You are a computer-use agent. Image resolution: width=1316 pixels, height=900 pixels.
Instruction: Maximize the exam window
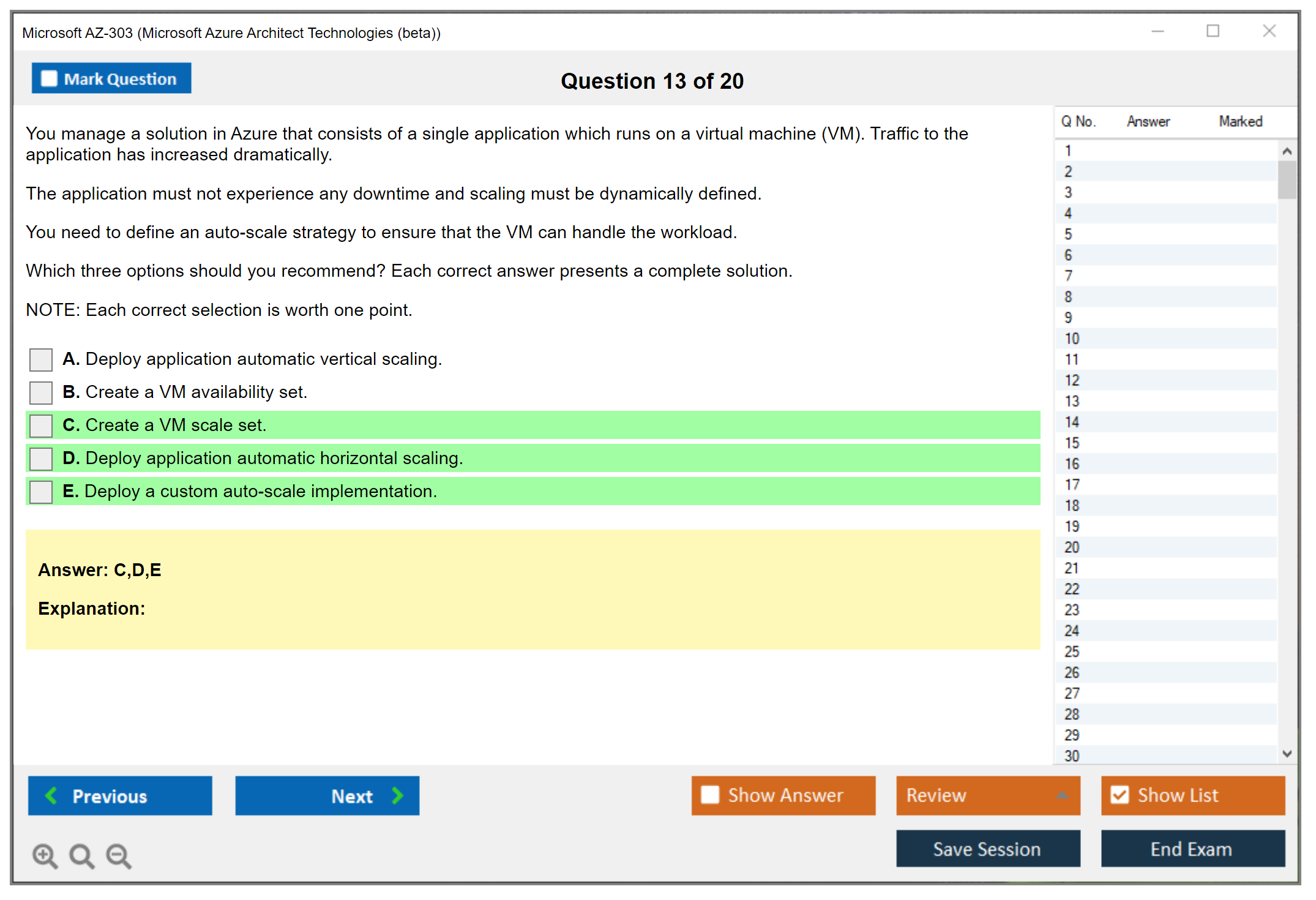1213,31
